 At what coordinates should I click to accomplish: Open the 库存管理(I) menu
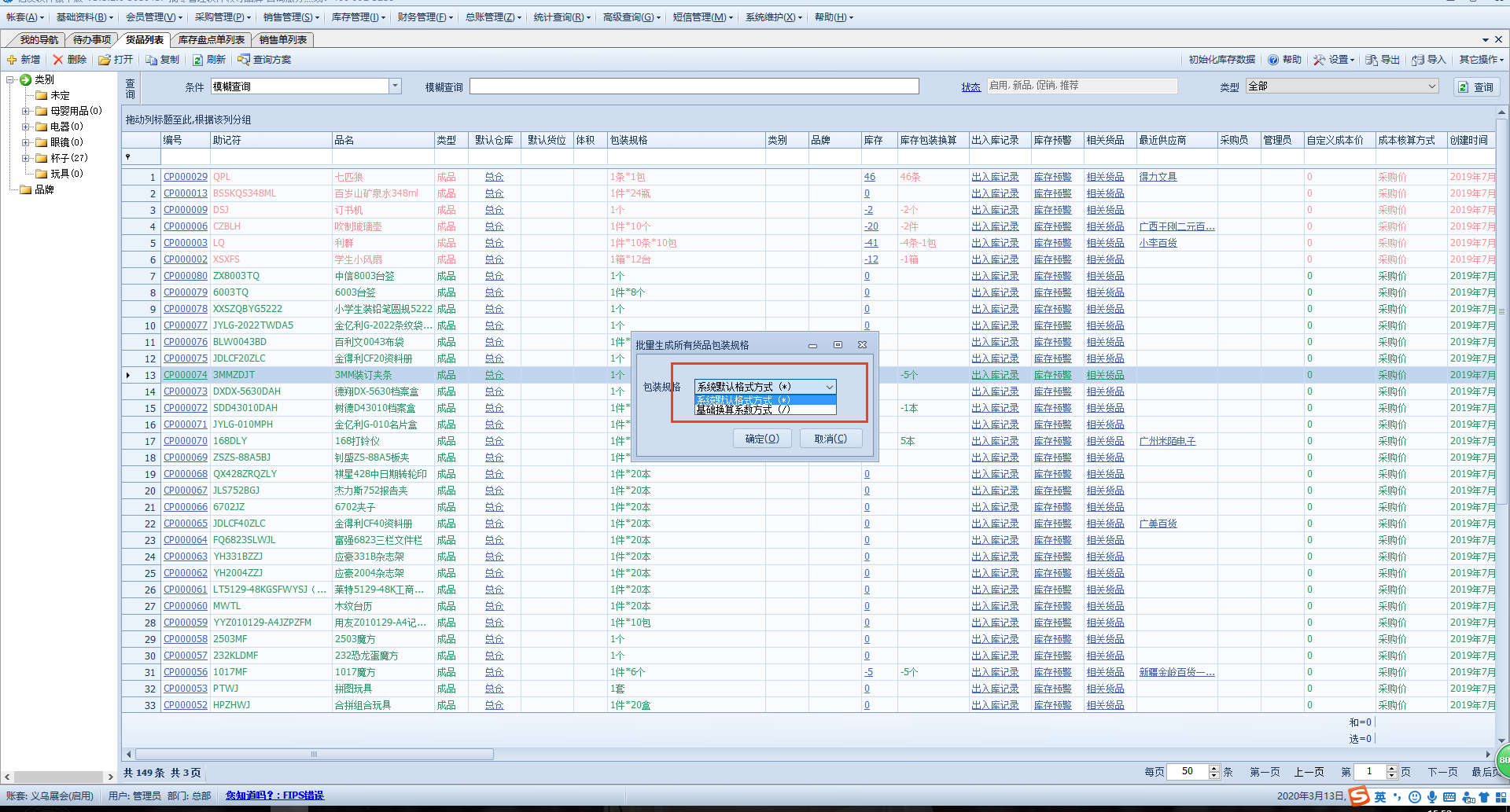tap(358, 17)
